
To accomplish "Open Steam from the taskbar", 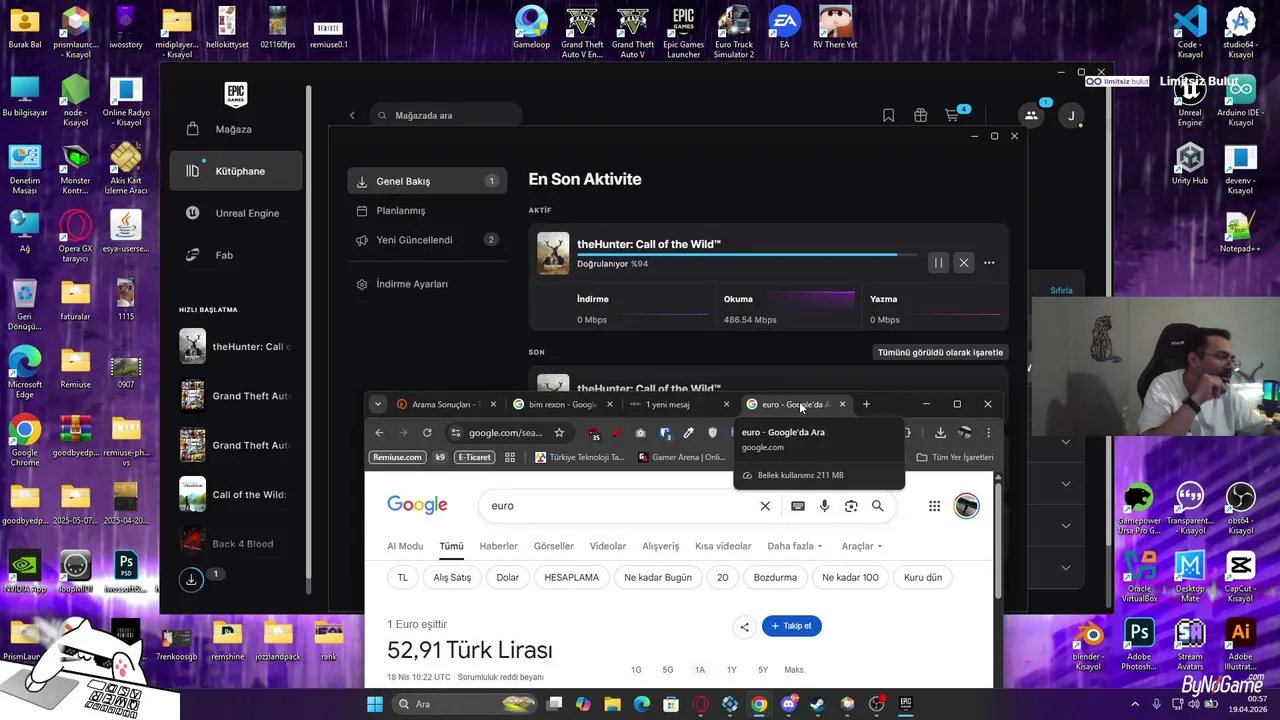I will [817, 704].
